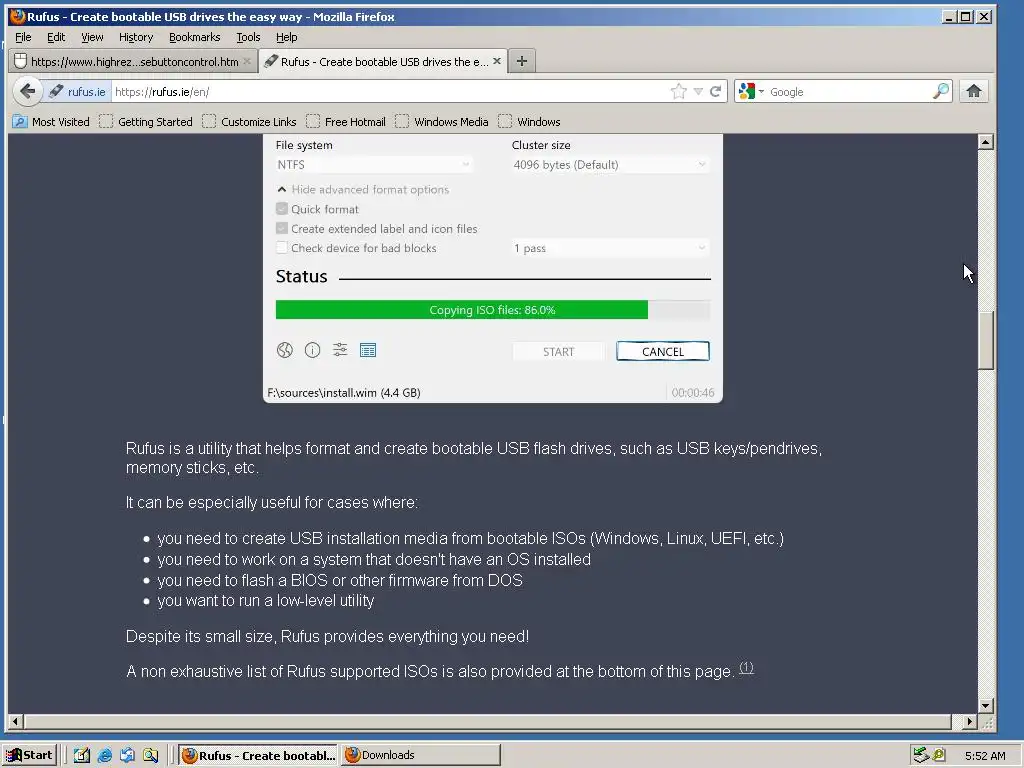Click the third quick launch icon in taskbar

(127, 756)
